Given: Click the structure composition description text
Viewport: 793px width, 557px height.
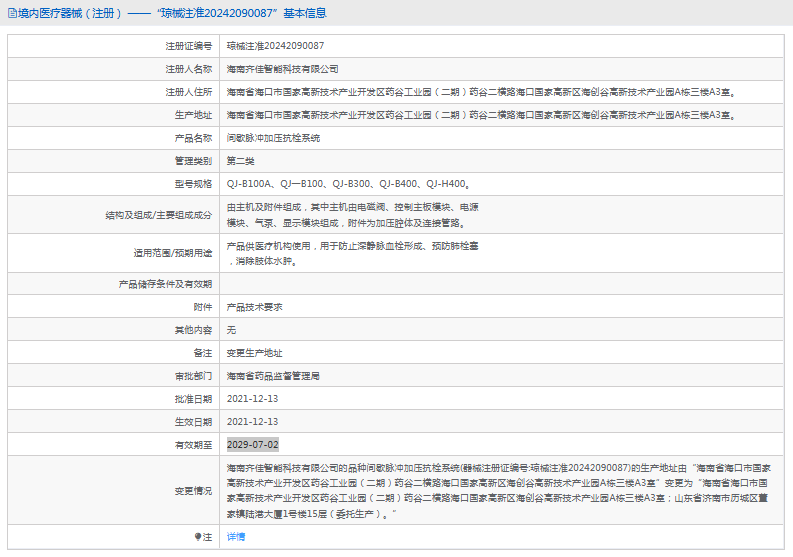Looking at the screenshot, I should pyautogui.click(x=353, y=215).
